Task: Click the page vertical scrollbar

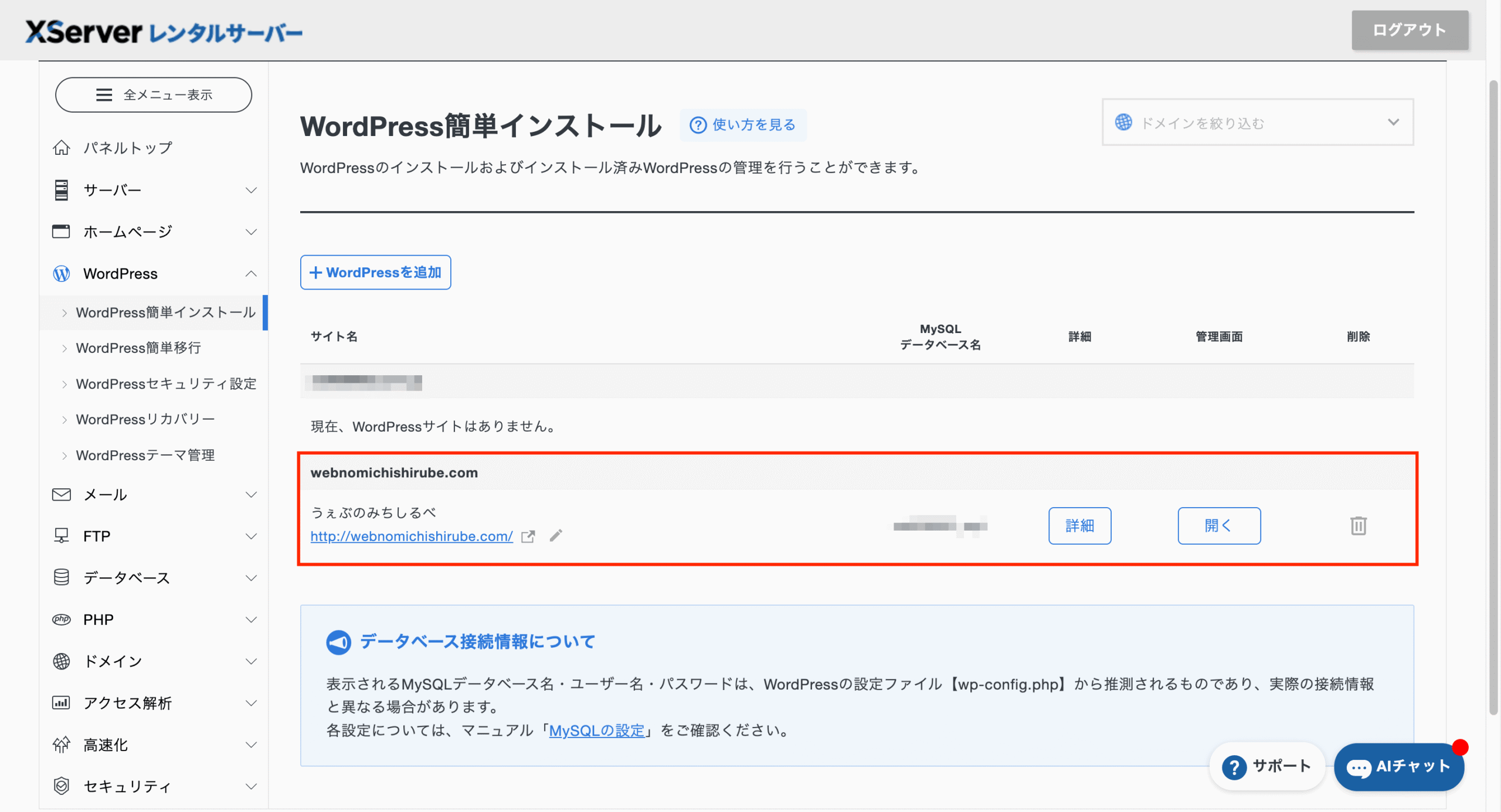Action: tap(1493, 399)
